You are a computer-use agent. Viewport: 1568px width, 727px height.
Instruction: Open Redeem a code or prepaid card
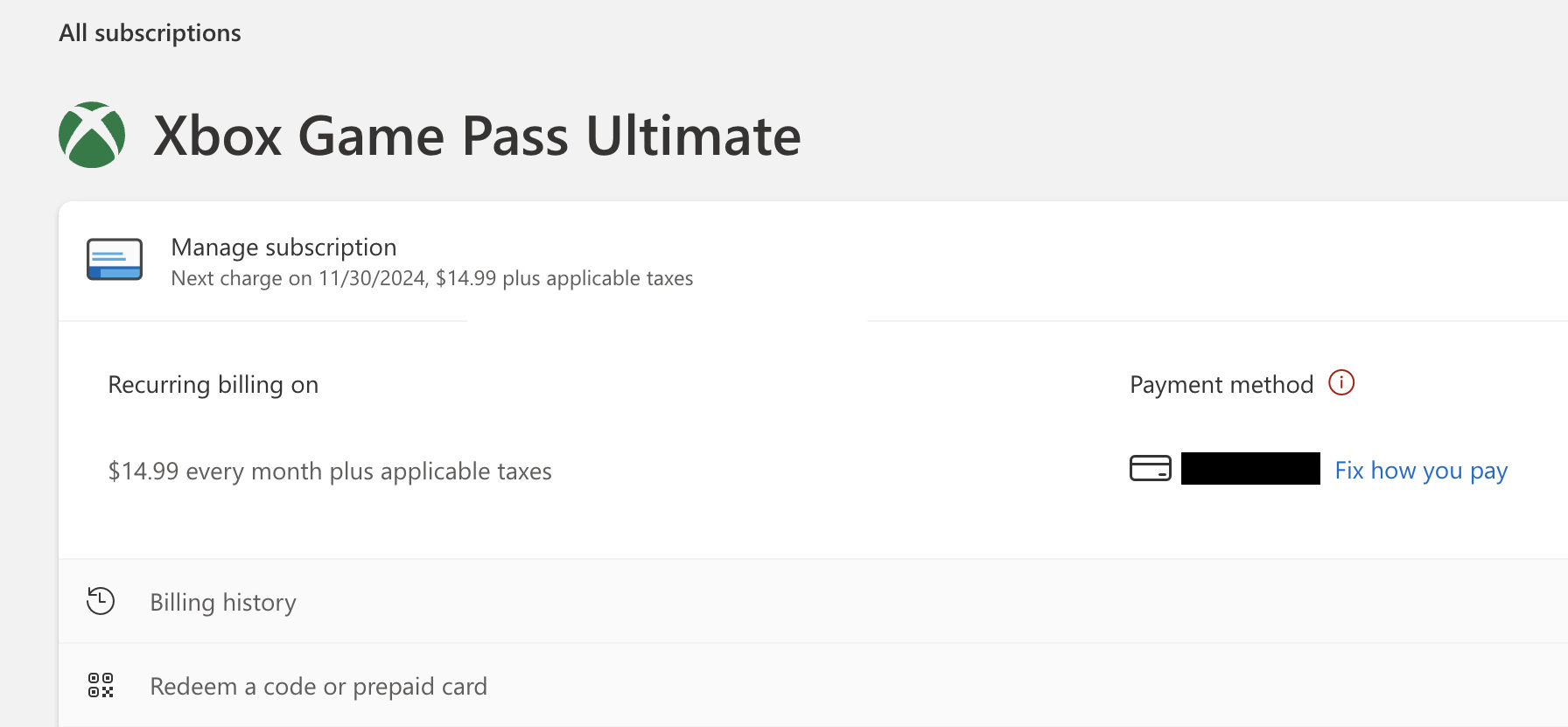coord(813,686)
